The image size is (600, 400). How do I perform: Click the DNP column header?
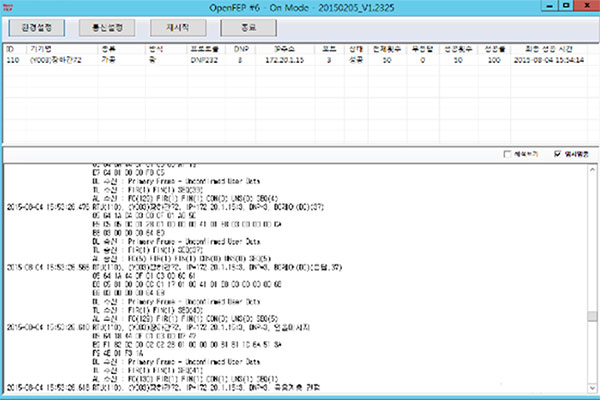pyautogui.click(x=241, y=47)
